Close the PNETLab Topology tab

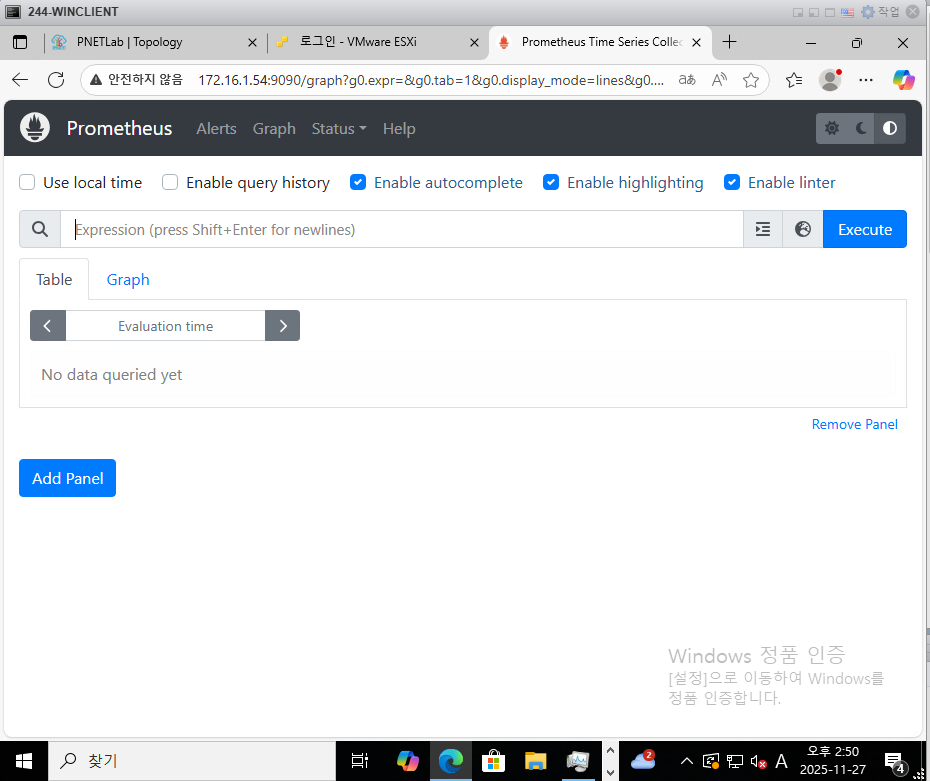pos(252,43)
